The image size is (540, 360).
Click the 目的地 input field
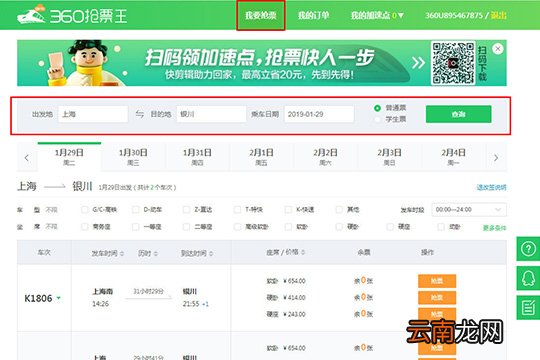pyautogui.click(x=211, y=114)
